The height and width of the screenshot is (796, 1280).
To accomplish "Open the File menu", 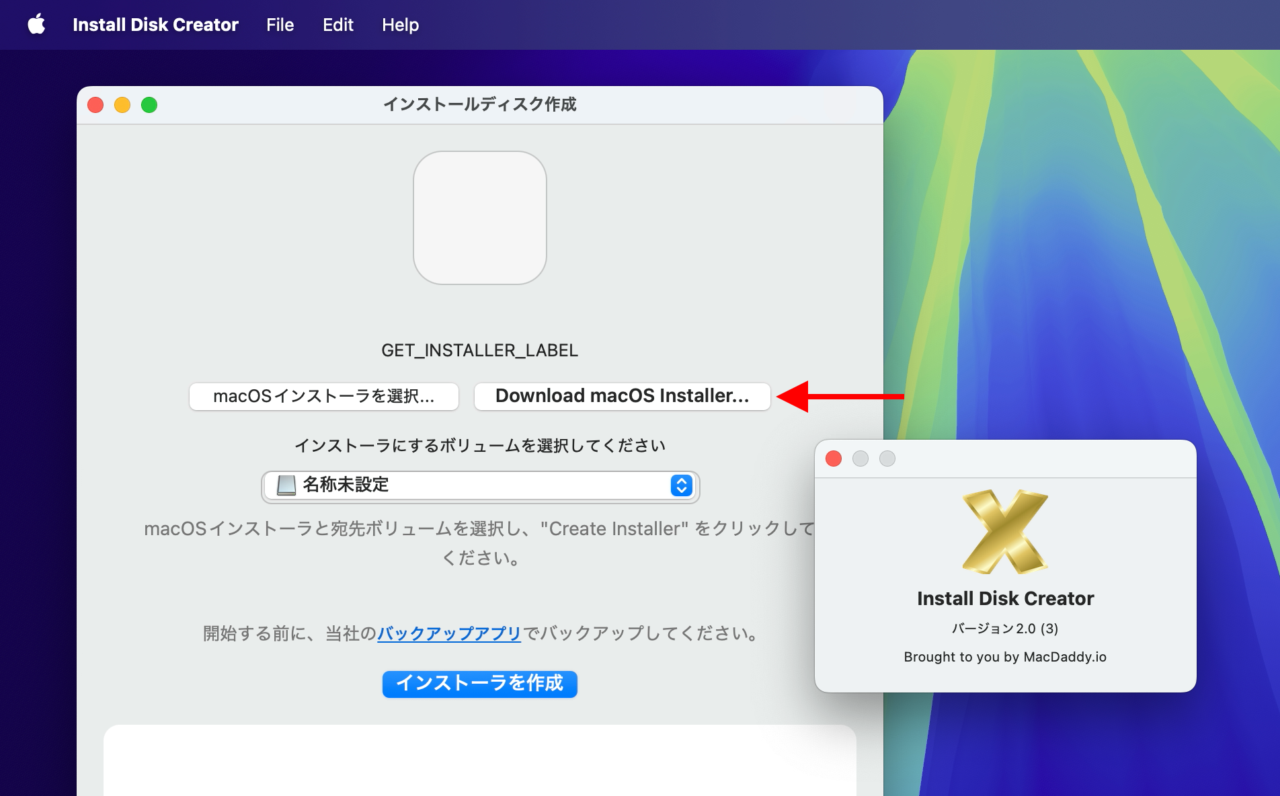I will tap(279, 24).
